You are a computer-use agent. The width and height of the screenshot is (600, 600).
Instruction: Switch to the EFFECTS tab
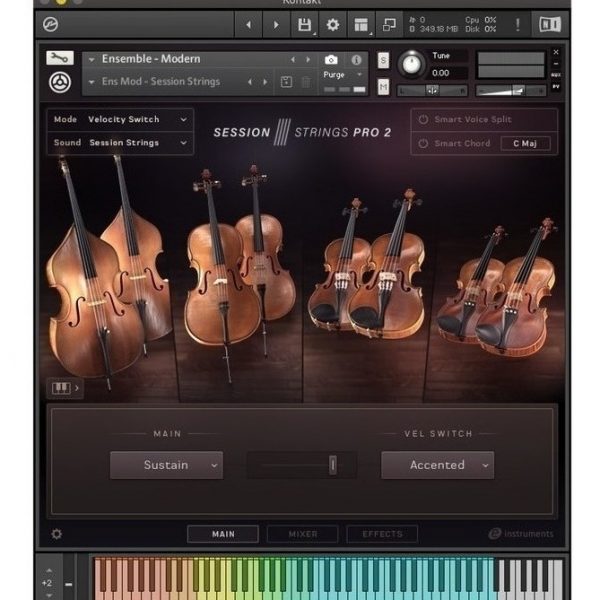click(x=382, y=534)
